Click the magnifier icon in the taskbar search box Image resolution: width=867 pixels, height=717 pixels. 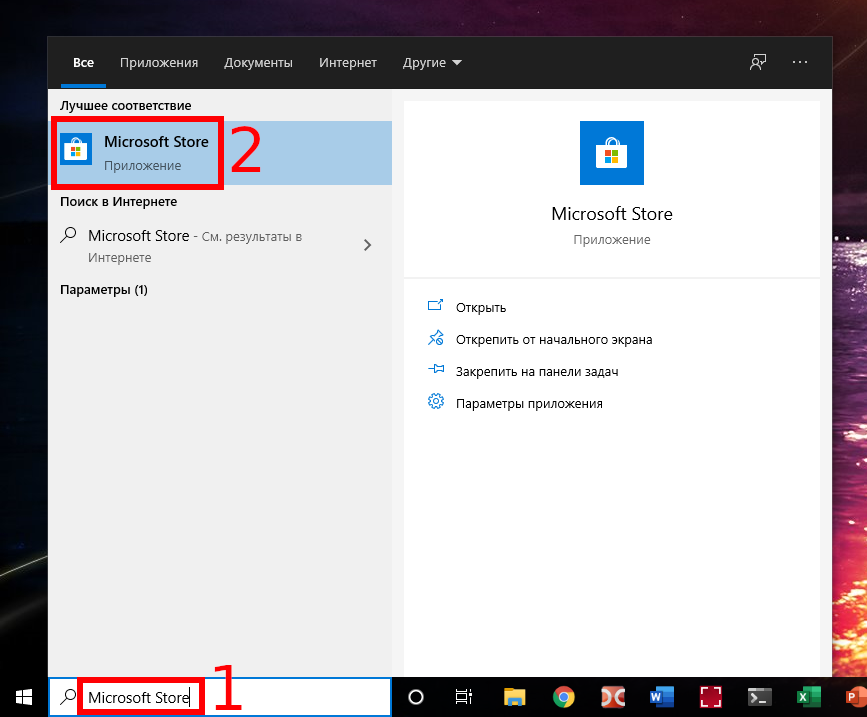coord(68,697)
